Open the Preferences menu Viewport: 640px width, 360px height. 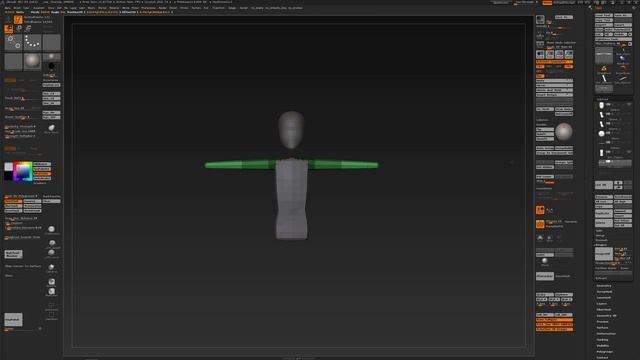[x=149, y=8]
